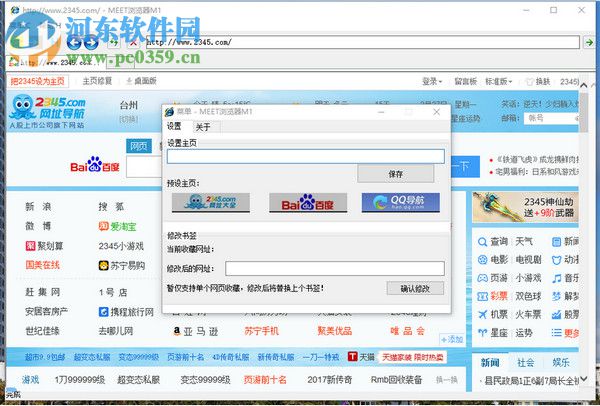Click the 亚马逊 link with icon
The height and width of the screenshot is (406, 600).
coord(195,331)
